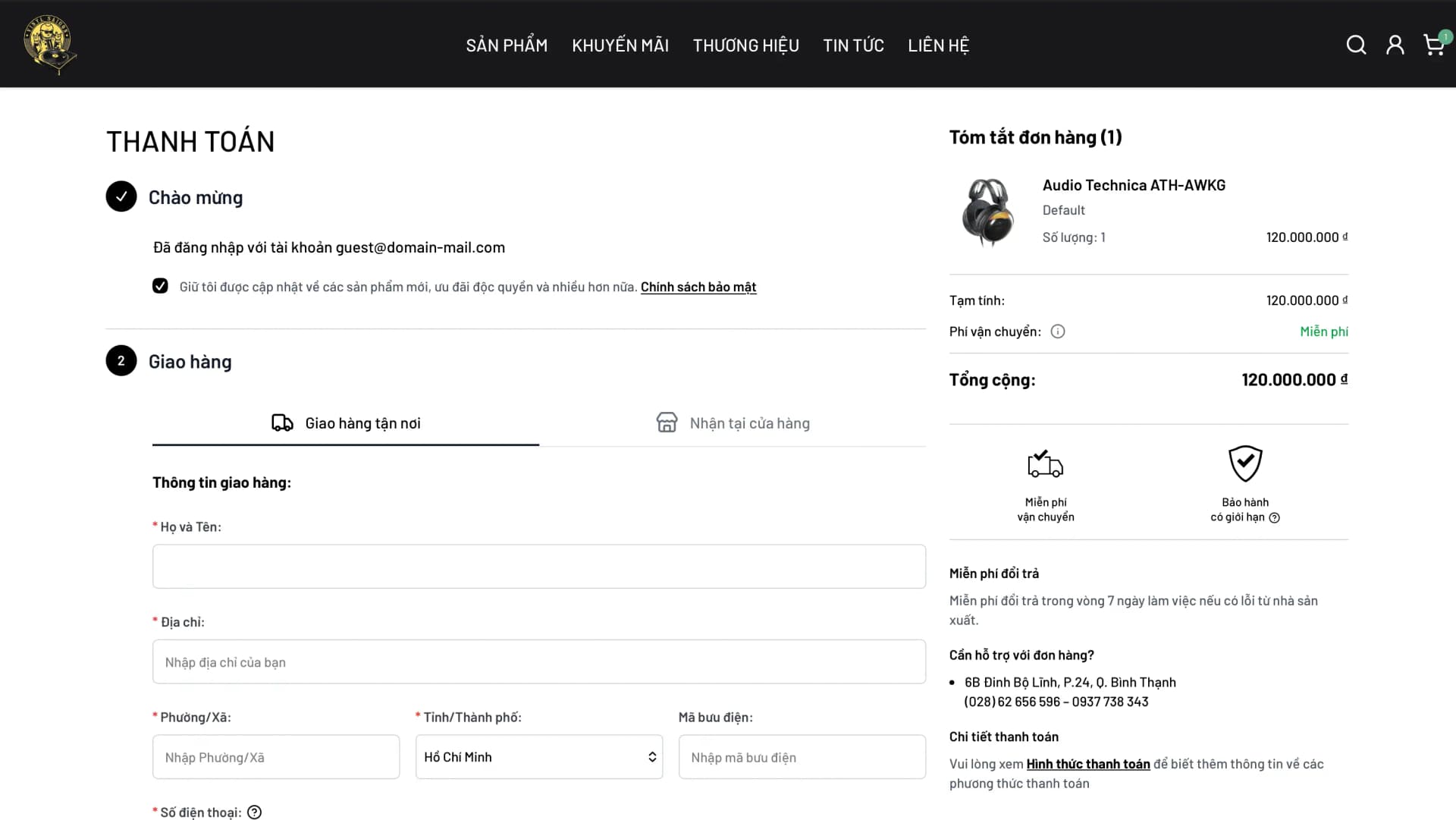The image size is (1456, 820).
Task: Open the user account icon
Action: 1395,46
